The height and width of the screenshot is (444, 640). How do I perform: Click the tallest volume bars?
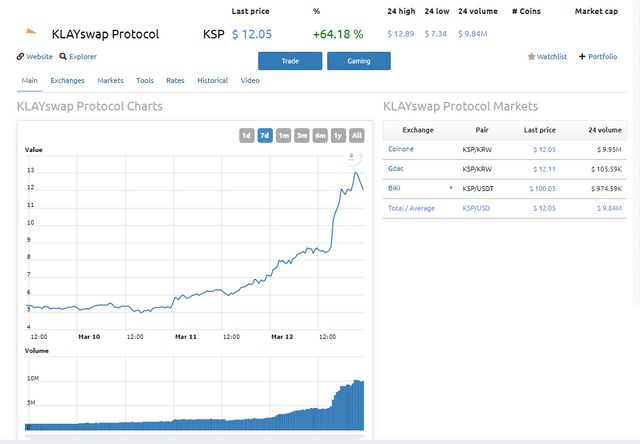[358, 405]
